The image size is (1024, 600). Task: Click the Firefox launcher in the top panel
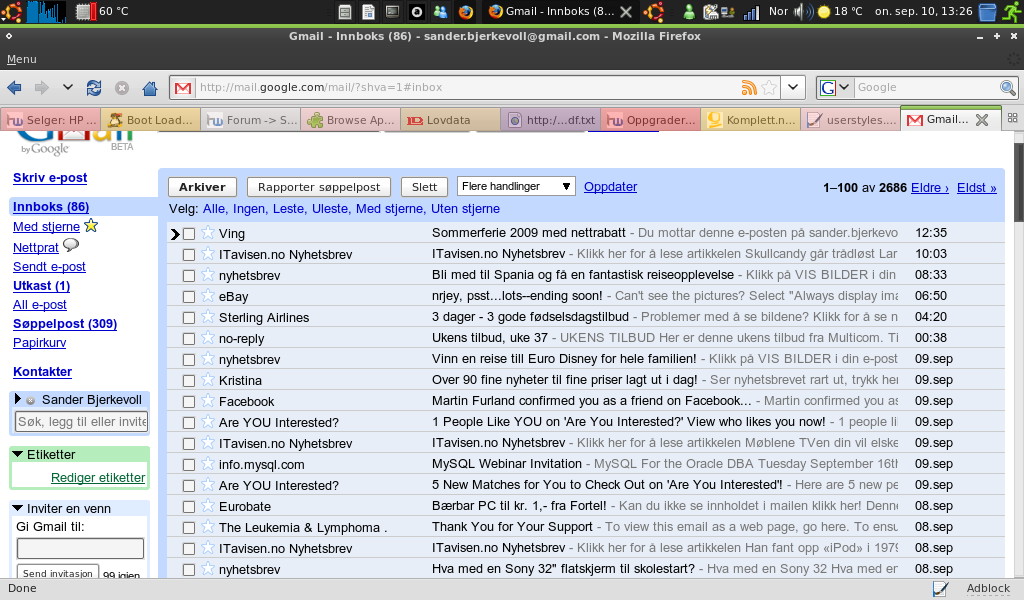(466, 11)
